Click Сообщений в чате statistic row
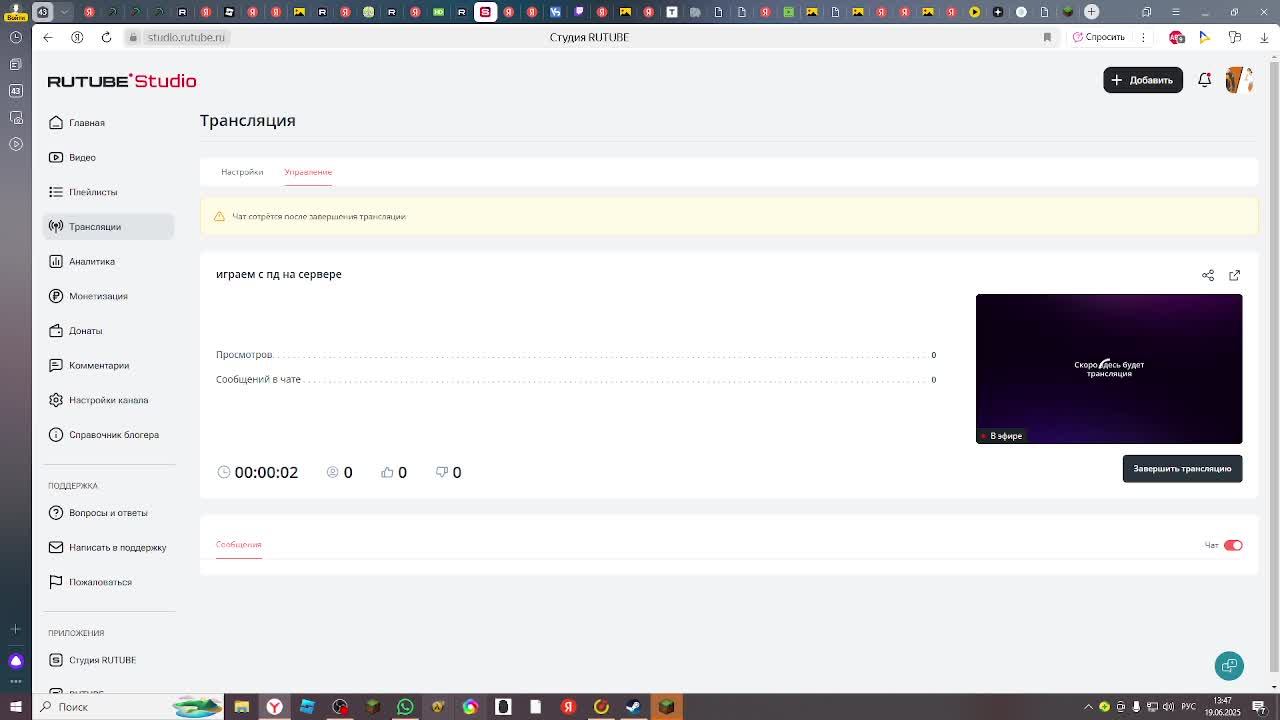The image size is (1280, 720). [576, 380]
